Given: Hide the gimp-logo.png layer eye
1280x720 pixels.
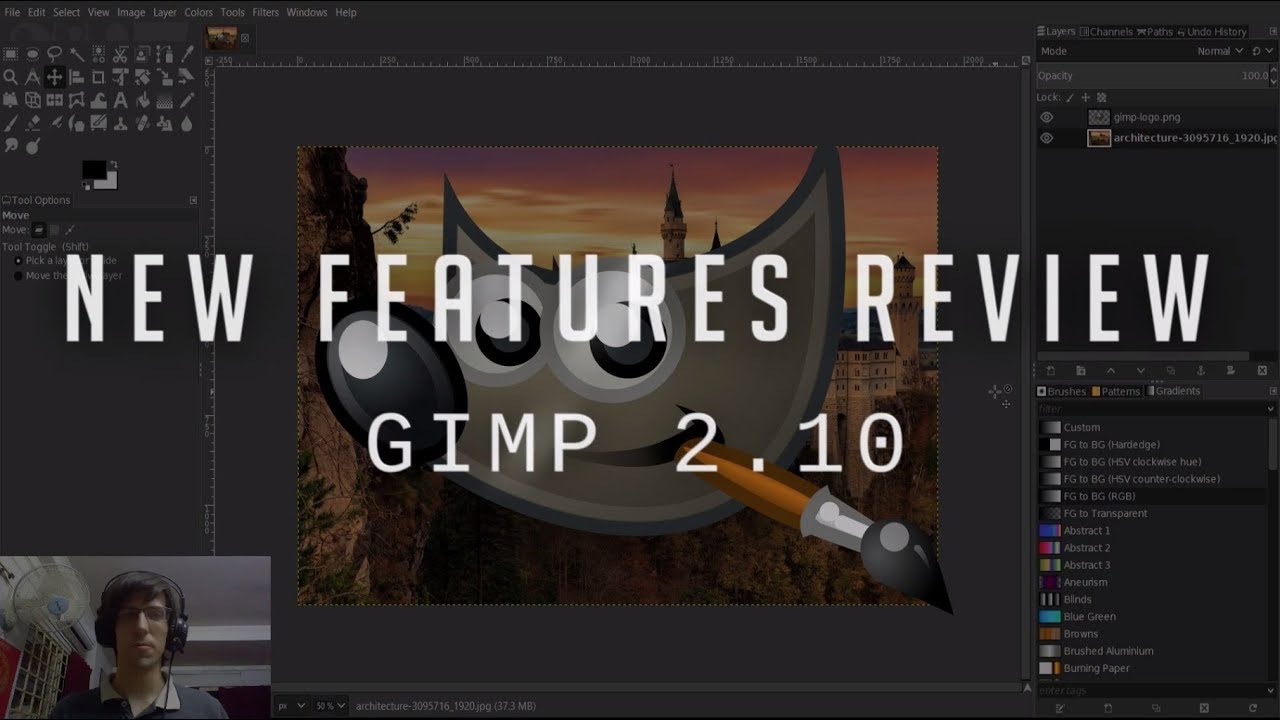Looking at the screenshot, I should tap(1047, 117).
